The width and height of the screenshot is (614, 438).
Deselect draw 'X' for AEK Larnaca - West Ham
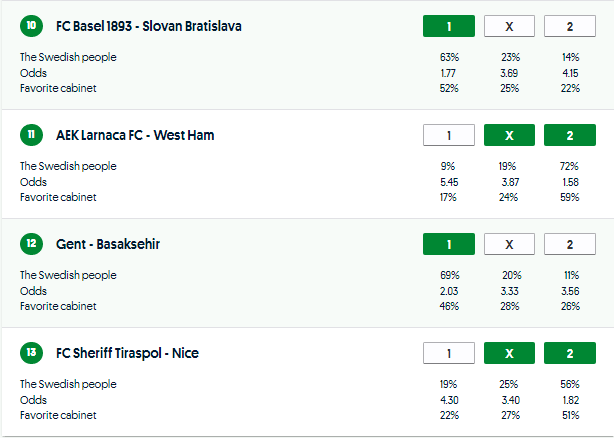click(508, 135)
